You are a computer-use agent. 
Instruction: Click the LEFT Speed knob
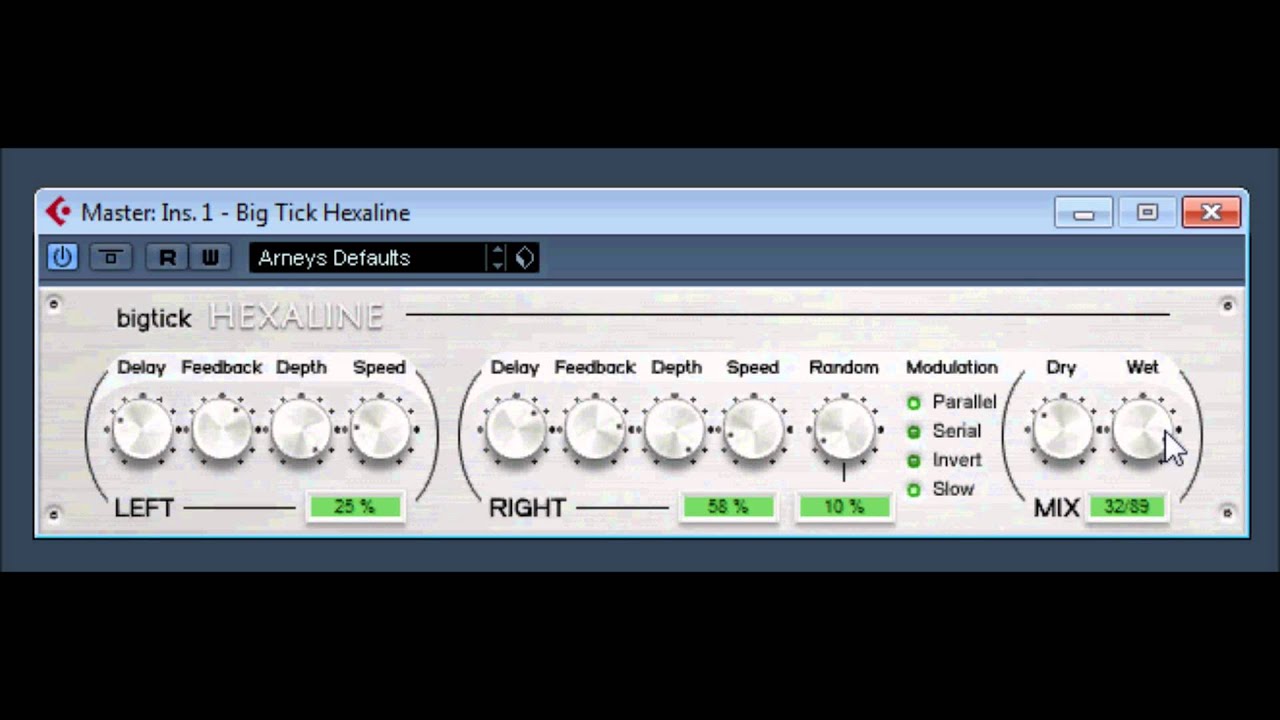point(379,429)
